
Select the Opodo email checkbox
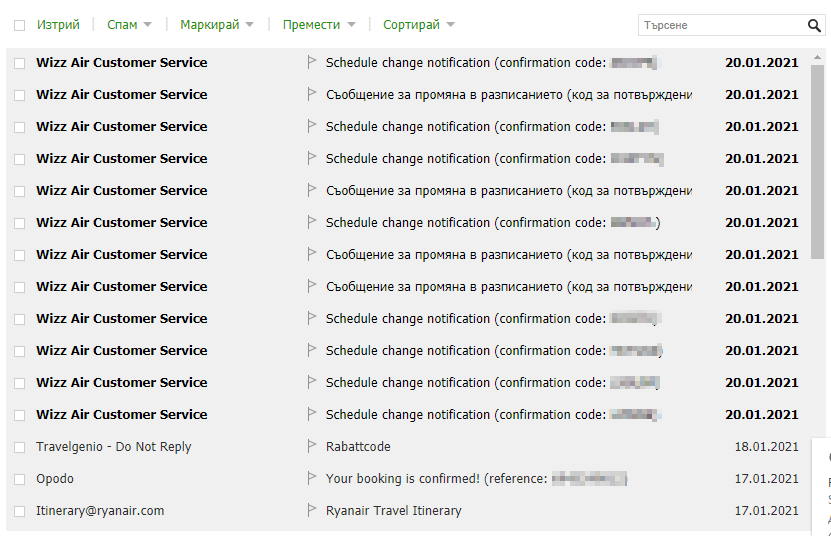[x=20, y=479]
